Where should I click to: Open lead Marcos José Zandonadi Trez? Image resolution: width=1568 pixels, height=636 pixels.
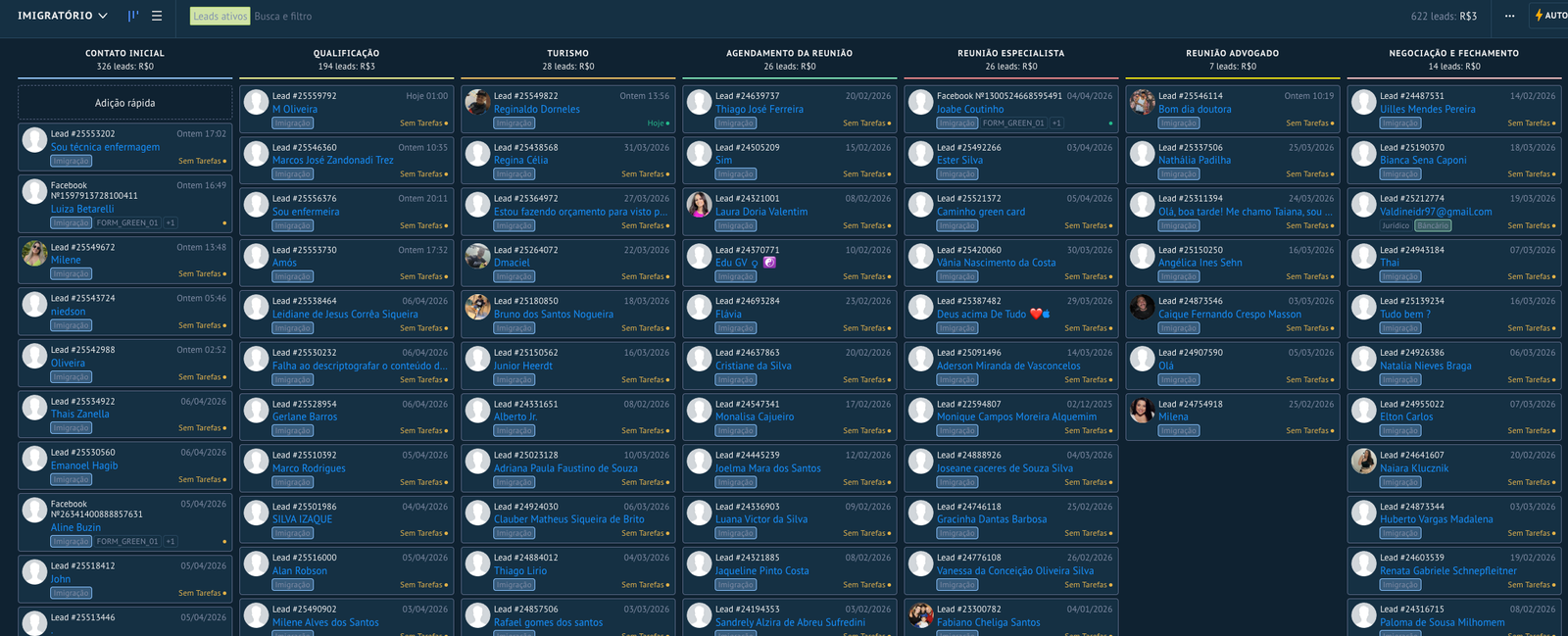[x=332, y=161]
